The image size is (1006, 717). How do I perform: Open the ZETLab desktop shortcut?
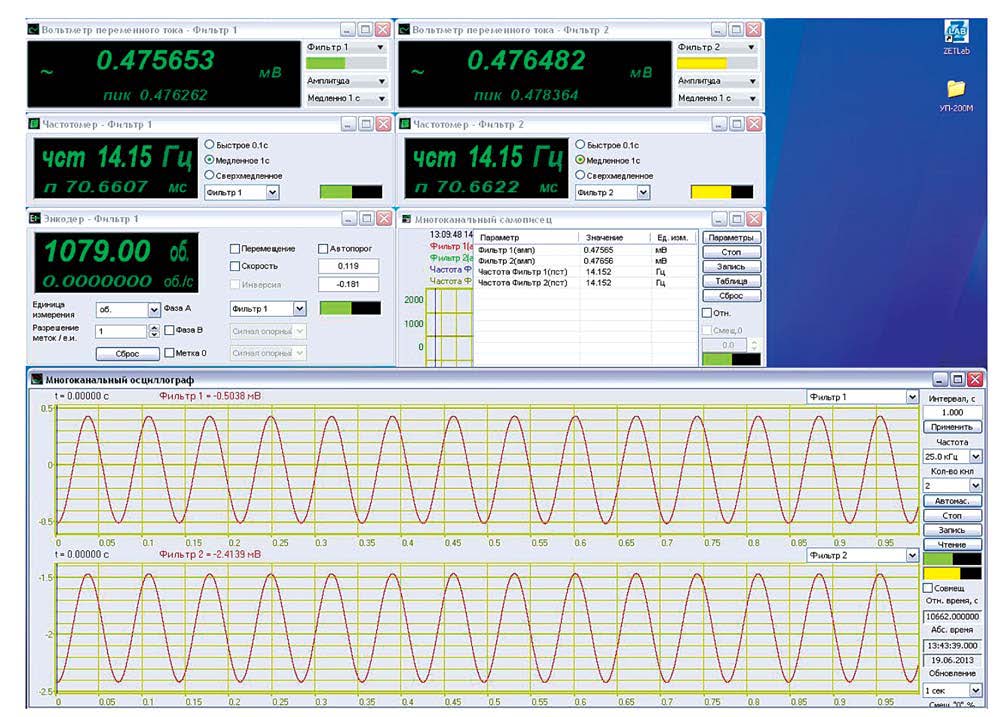coord(956,37)
